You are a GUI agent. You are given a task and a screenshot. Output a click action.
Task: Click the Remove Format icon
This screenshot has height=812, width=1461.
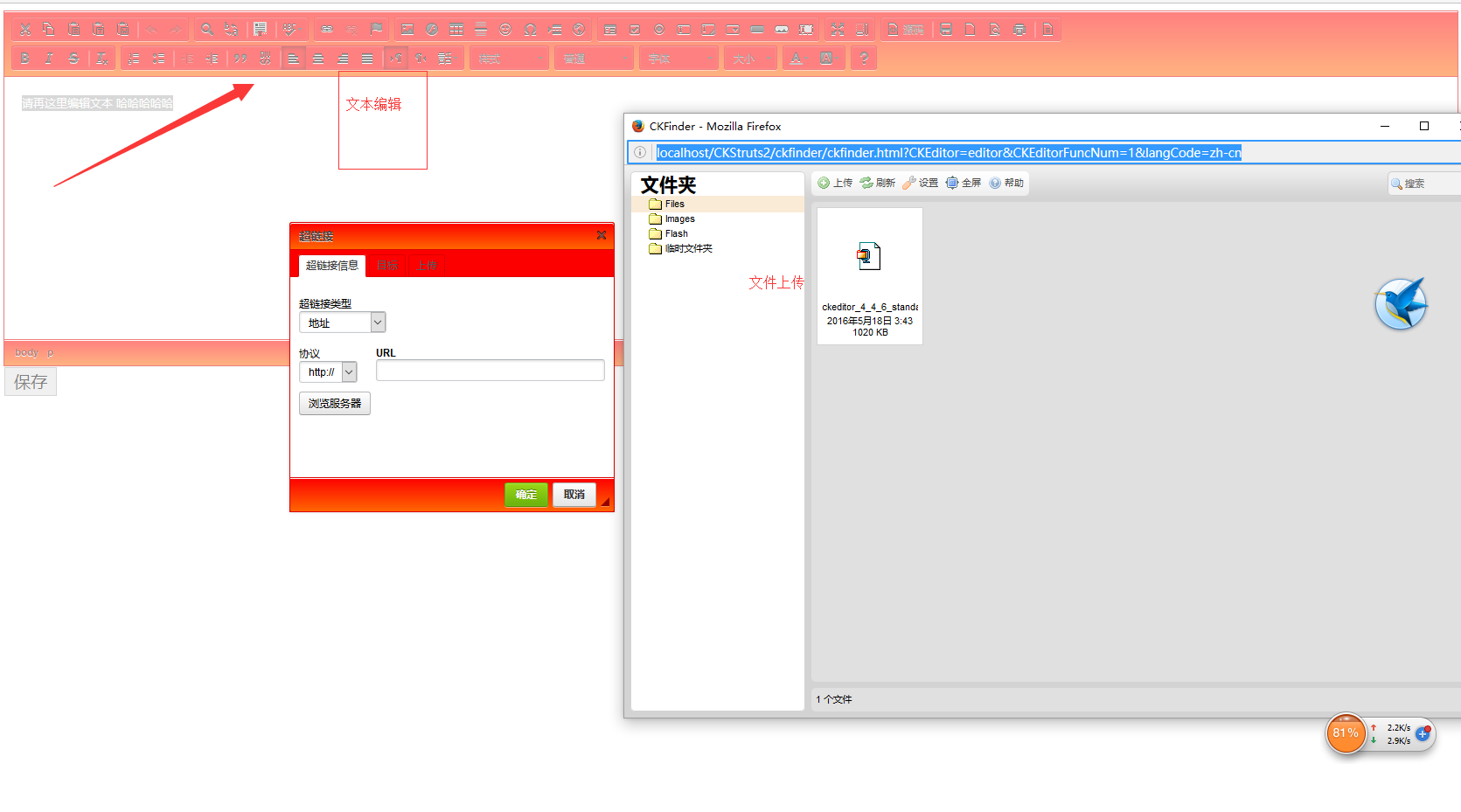coord(102,59)
